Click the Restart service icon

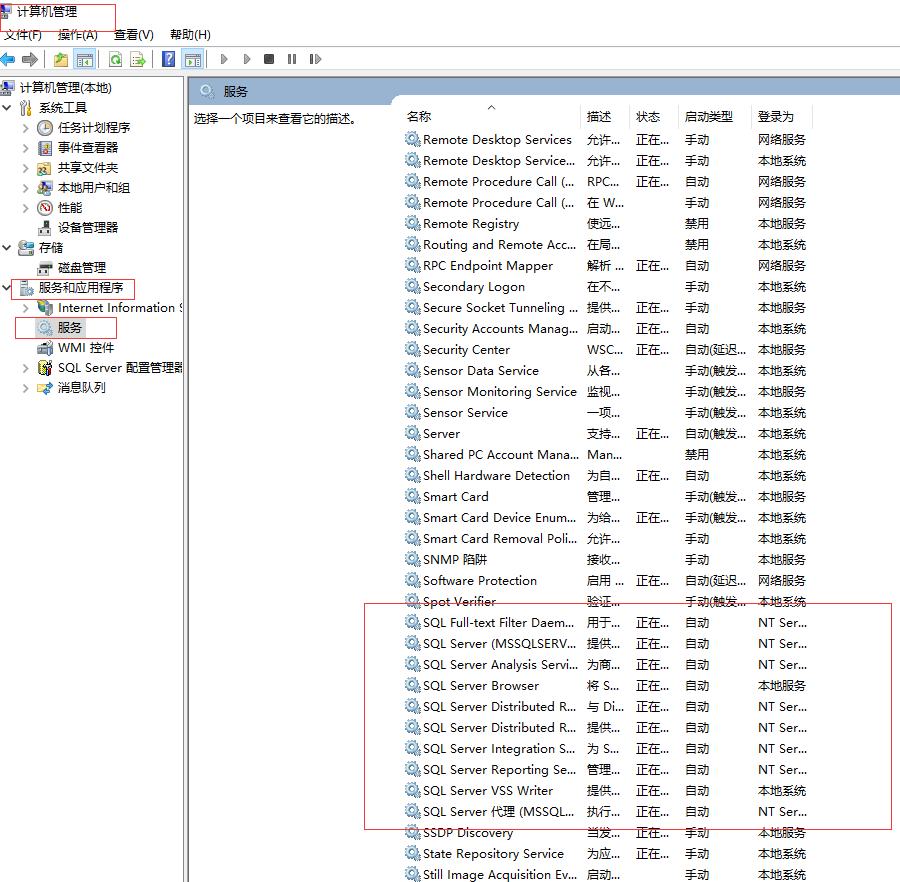coord(315,59)
